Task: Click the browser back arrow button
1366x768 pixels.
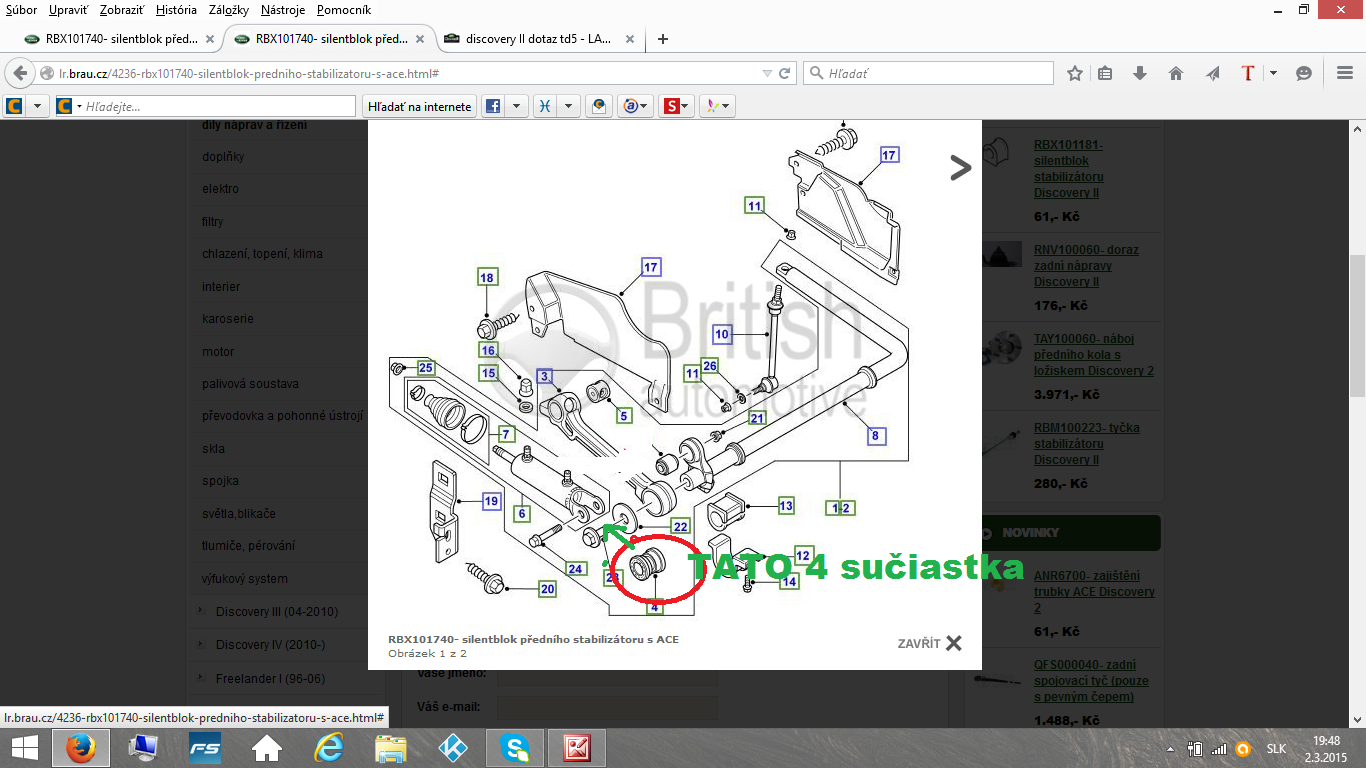Action: [20, 74]
